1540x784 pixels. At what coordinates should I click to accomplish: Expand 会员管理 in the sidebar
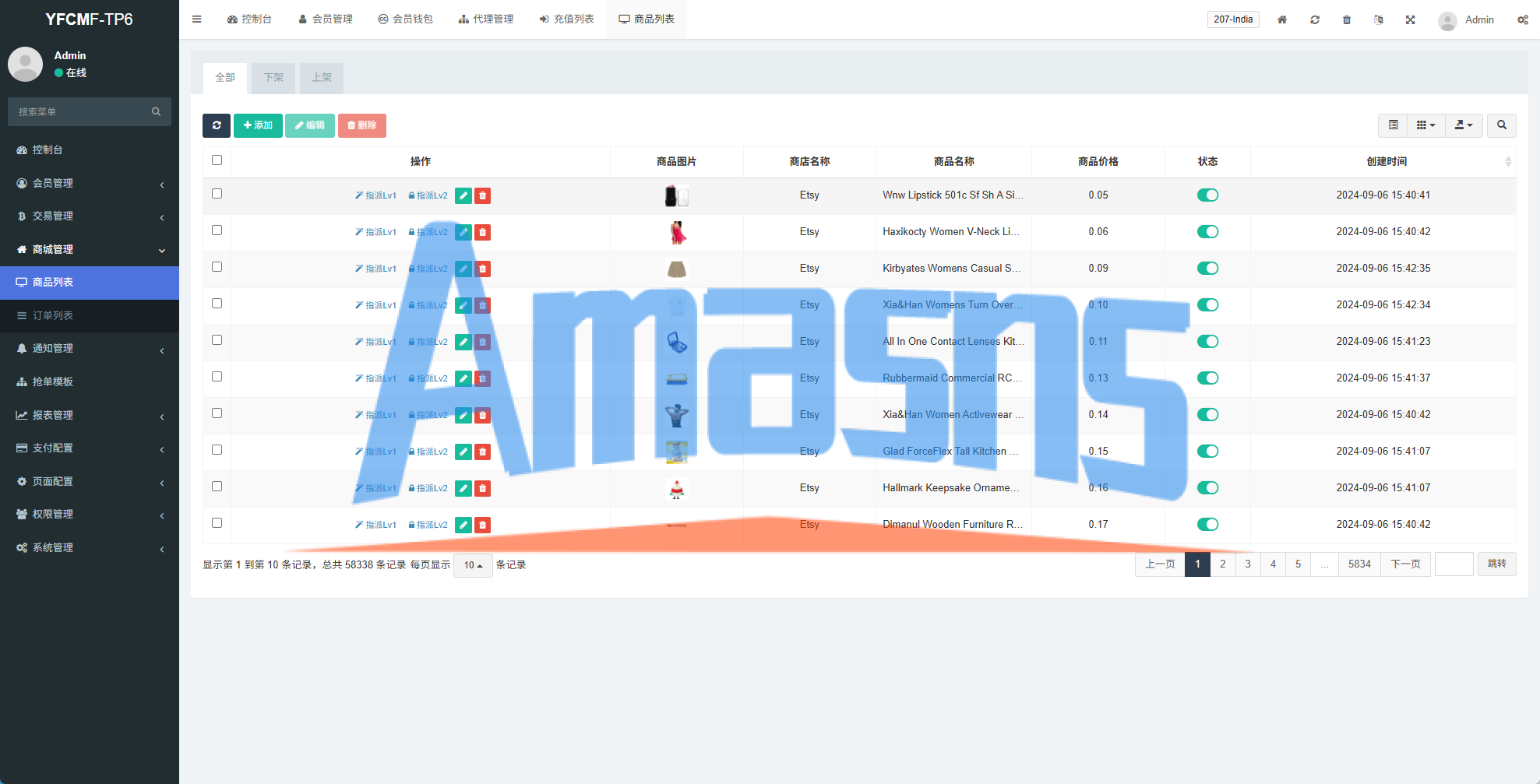pos(90,183)
